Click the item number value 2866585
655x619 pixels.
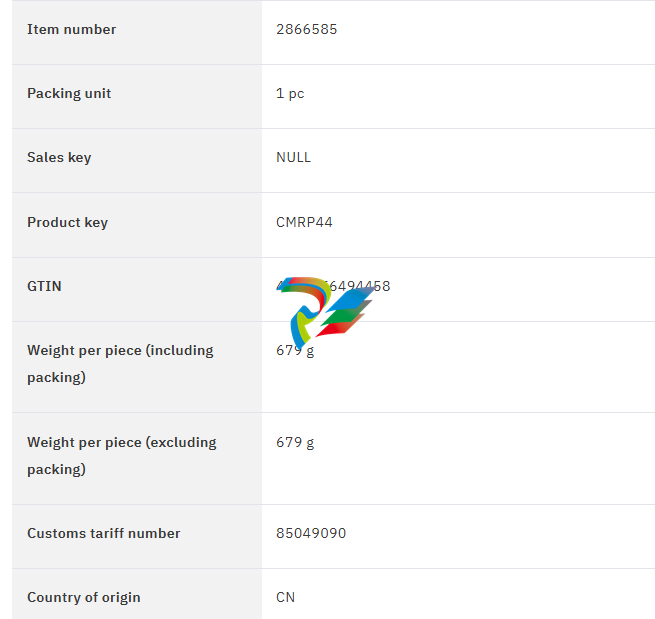pyautogui.click(x=306, y=29)
